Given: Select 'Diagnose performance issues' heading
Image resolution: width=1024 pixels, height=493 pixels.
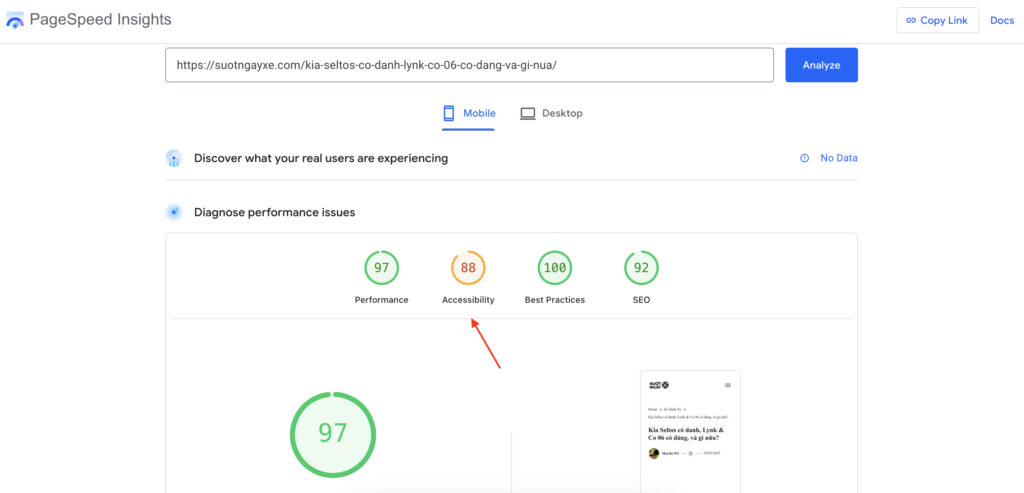Looking at the screenshot, I should tap(274, 212).
